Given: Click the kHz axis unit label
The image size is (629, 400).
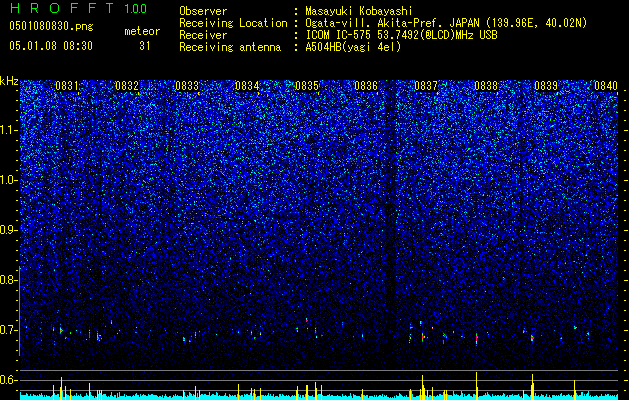Looking at the screenshot, I should point(9,81).
